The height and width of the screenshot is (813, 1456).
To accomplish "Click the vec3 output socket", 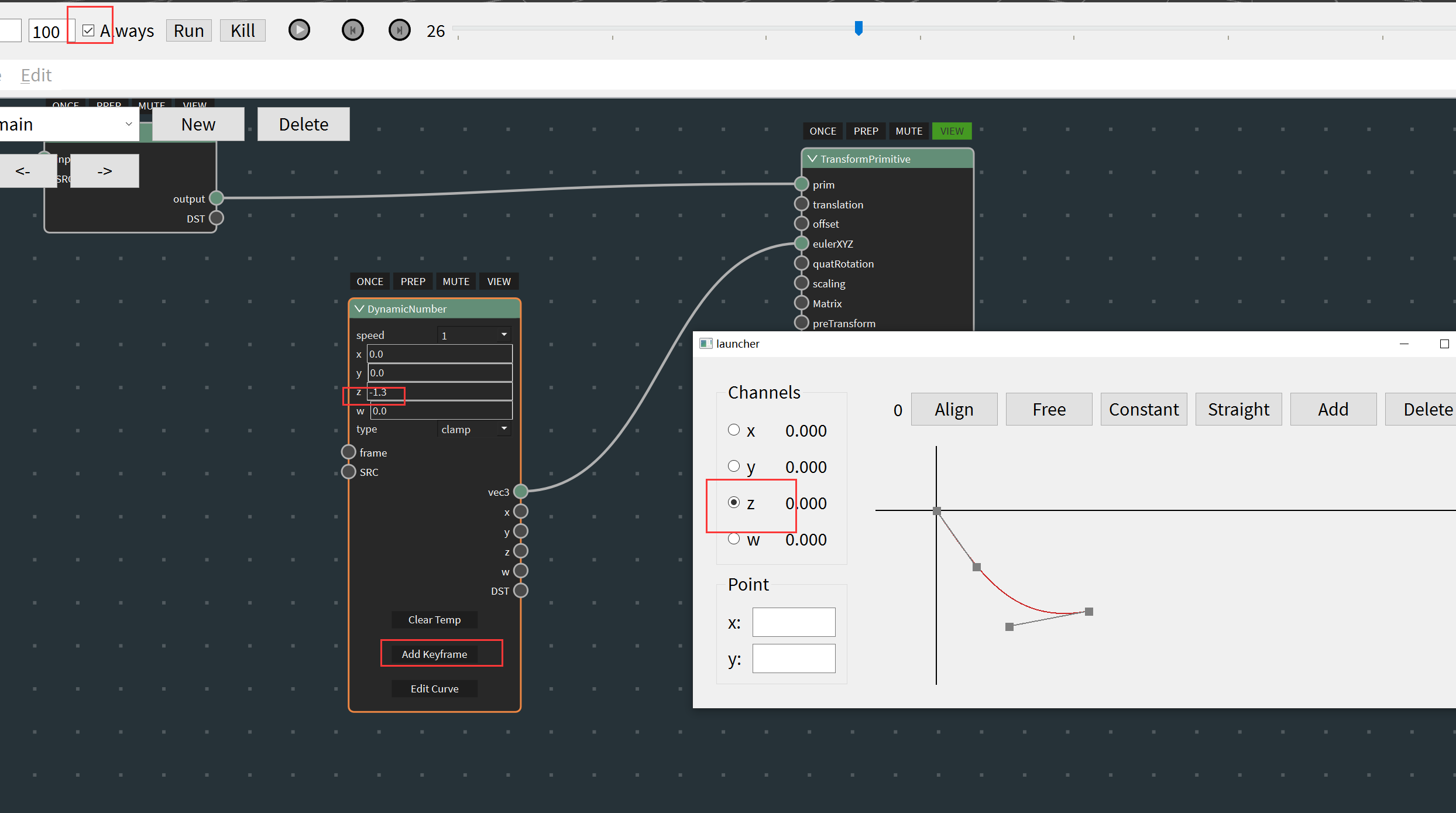I will 521,491.
